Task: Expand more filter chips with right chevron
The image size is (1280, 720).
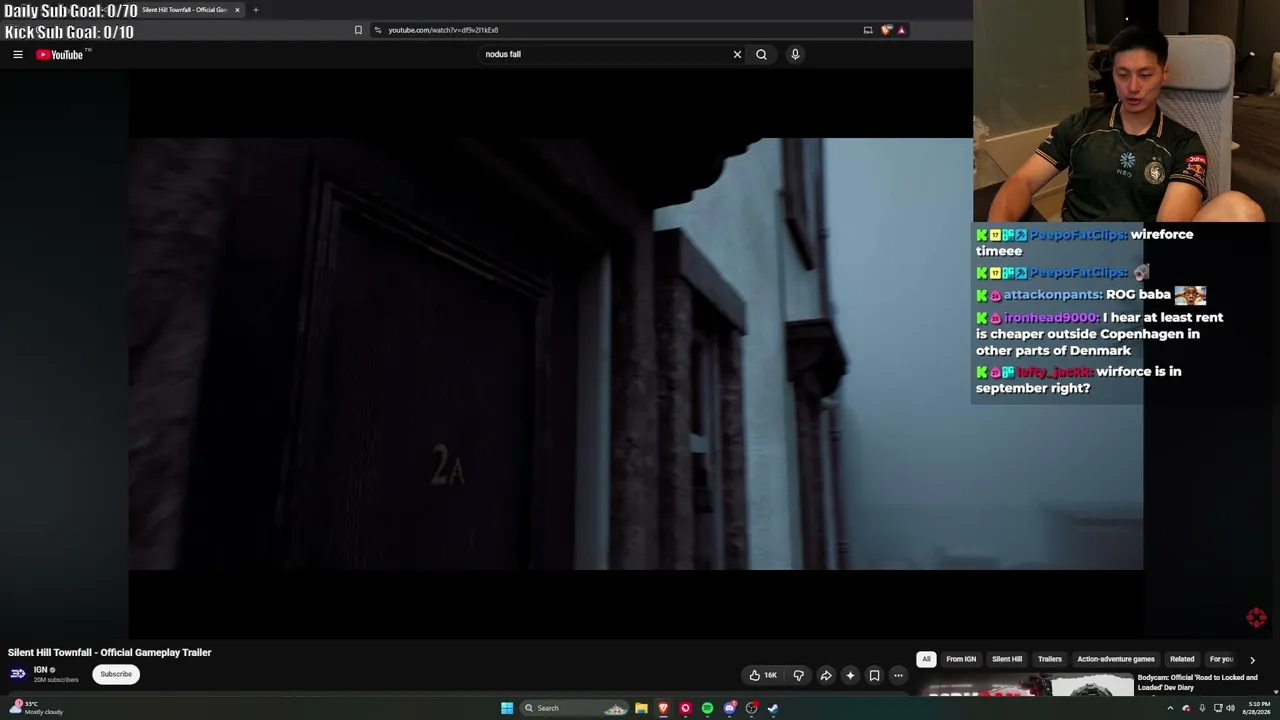Action: [1252, 660]
